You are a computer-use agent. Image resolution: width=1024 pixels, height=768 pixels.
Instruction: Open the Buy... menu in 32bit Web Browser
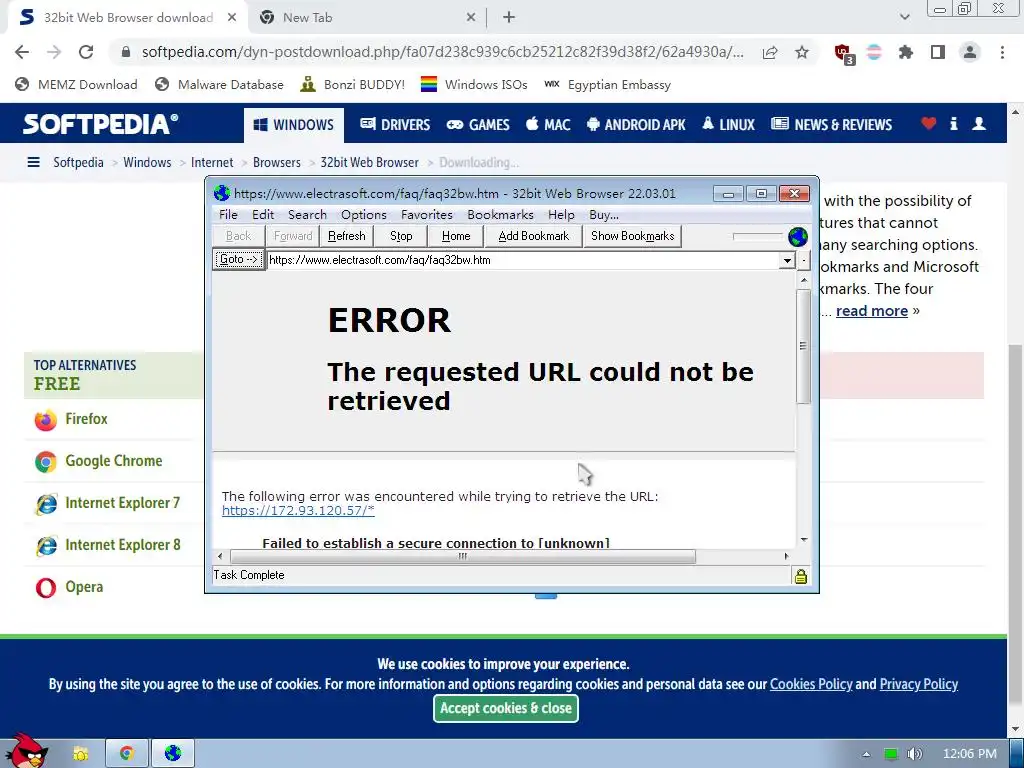click(x=603, y=214)
